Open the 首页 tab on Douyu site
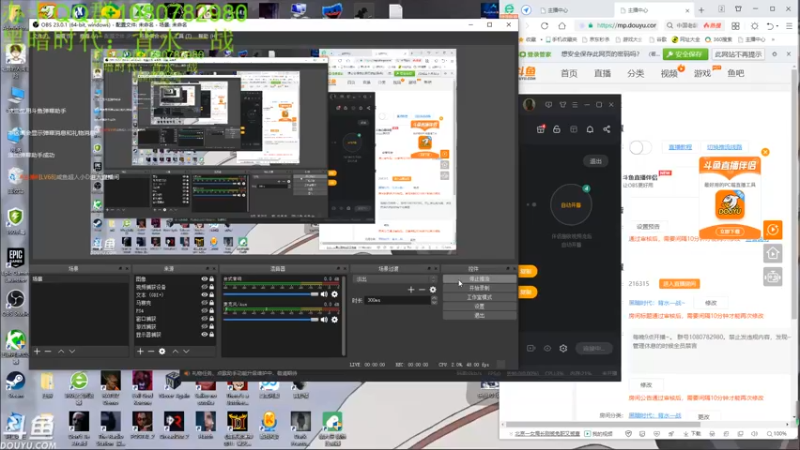Viewport: 800px width, 450px height. (569, 73)
